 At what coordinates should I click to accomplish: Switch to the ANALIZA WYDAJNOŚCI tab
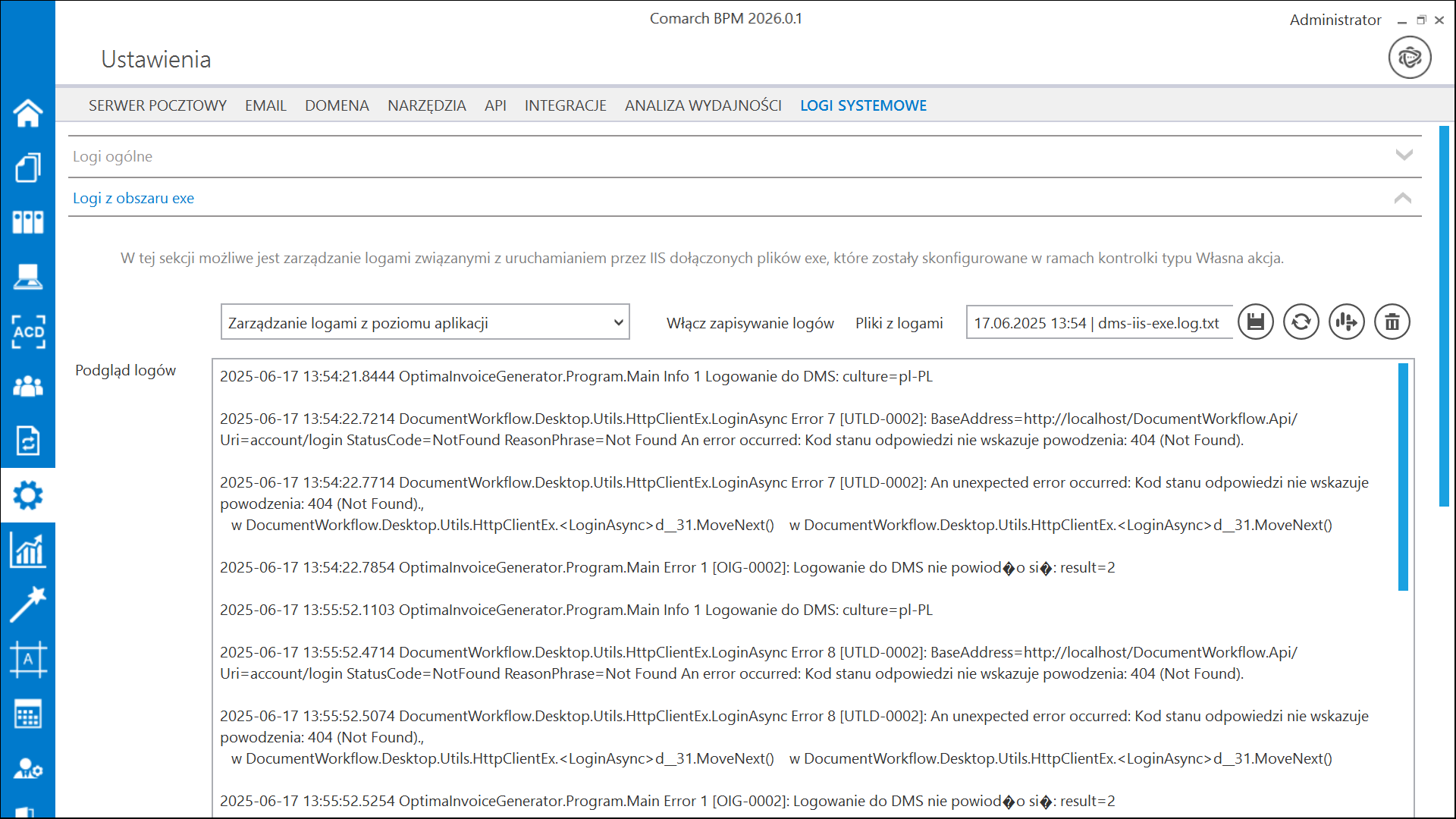[703, 105]
